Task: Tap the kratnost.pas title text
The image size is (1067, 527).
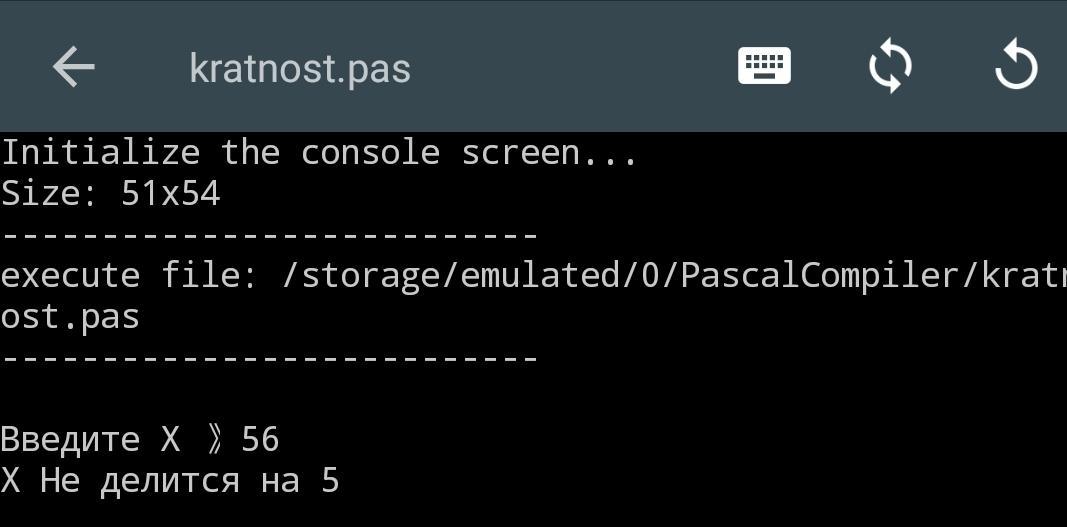Action: (300, 68)
